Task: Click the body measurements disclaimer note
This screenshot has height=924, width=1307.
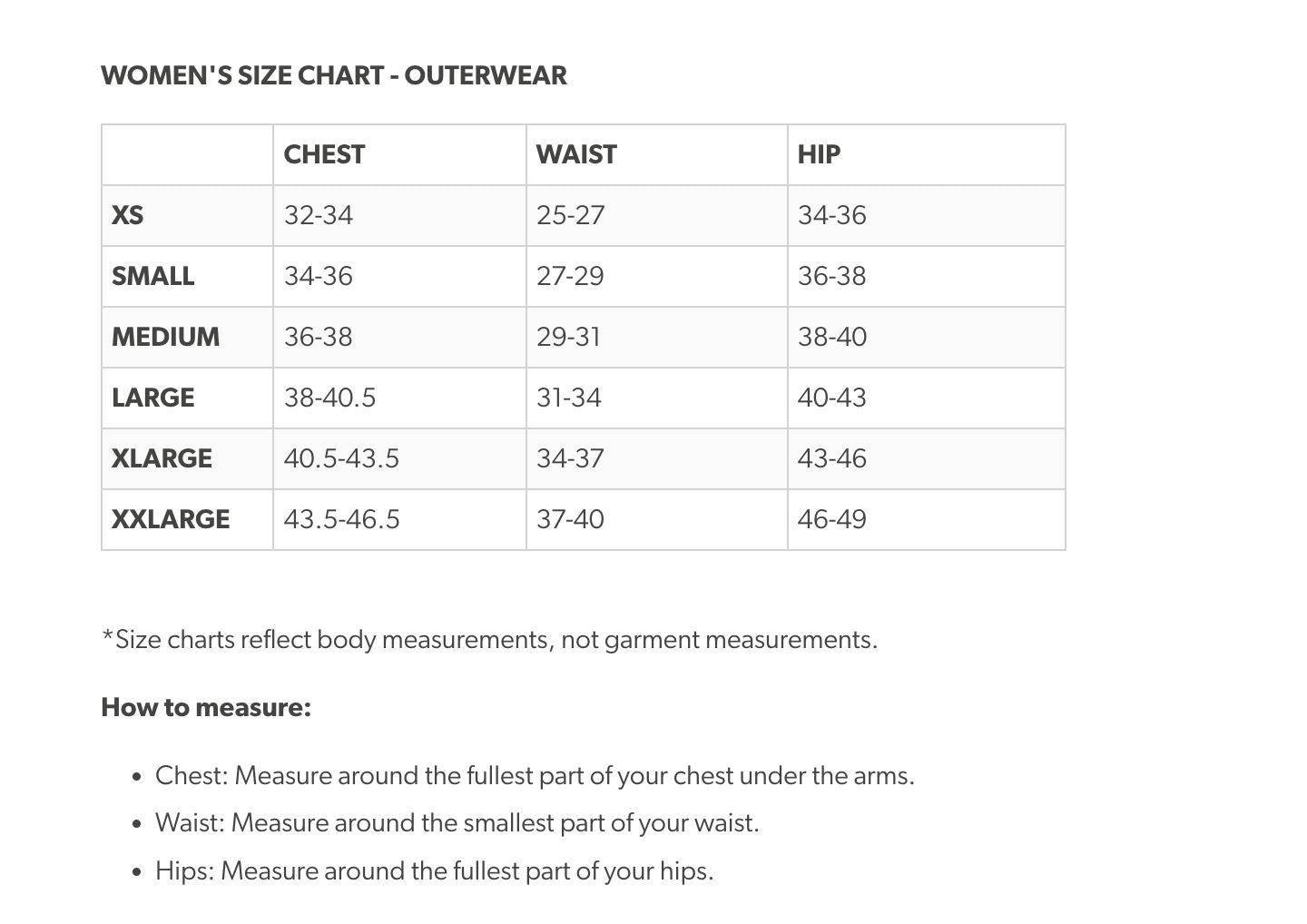Action: [x=489, y=640]
